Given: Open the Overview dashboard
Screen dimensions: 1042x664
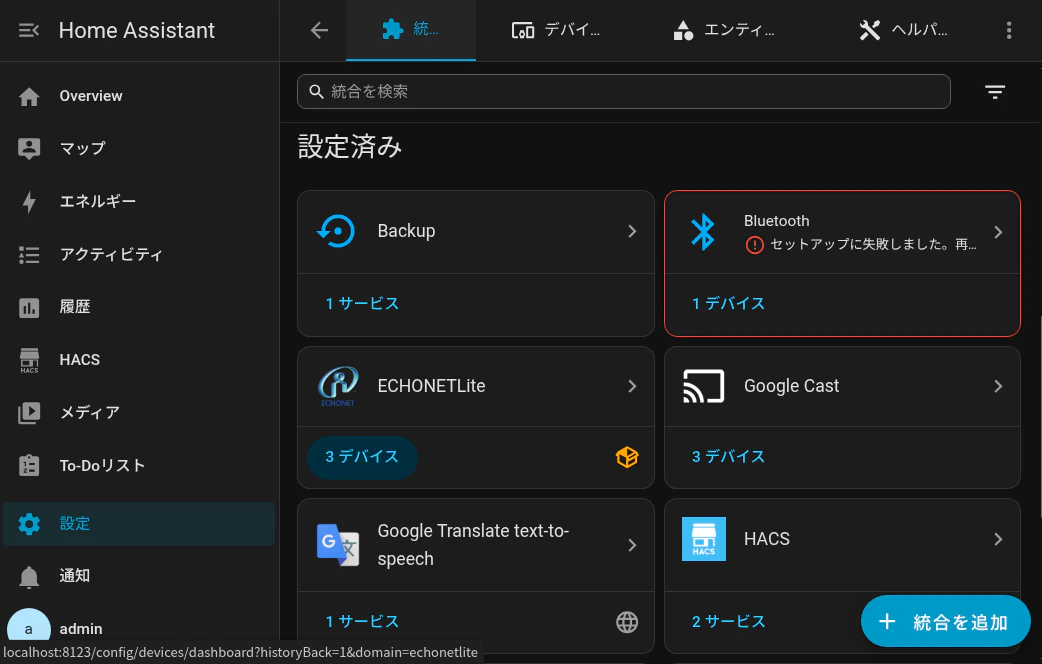Looking at the screenshot, I should coord(138,96).
